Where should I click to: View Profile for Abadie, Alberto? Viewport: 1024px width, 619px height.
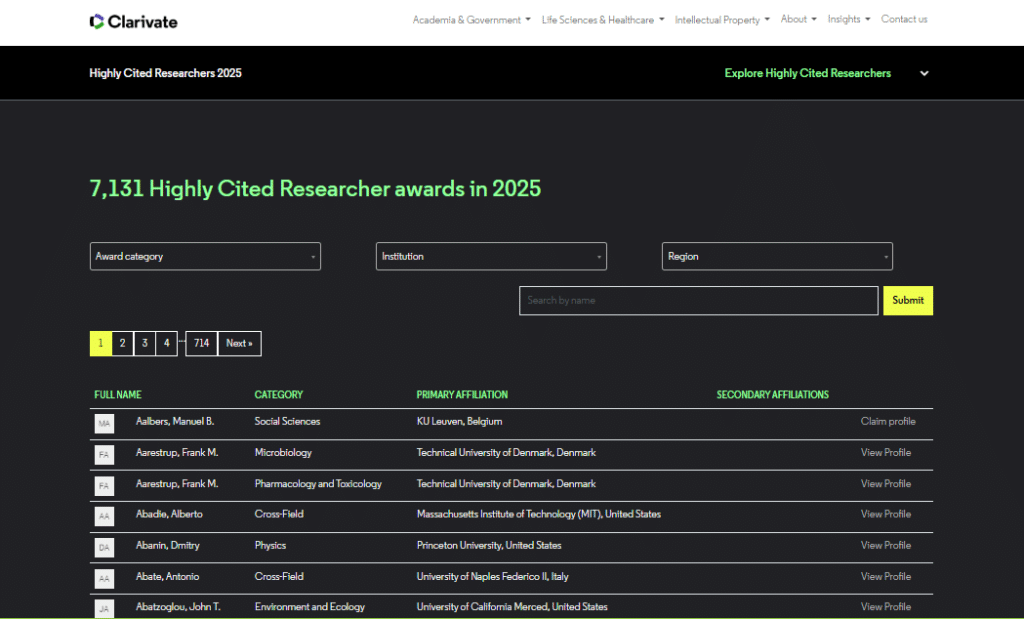pos(885,514)
